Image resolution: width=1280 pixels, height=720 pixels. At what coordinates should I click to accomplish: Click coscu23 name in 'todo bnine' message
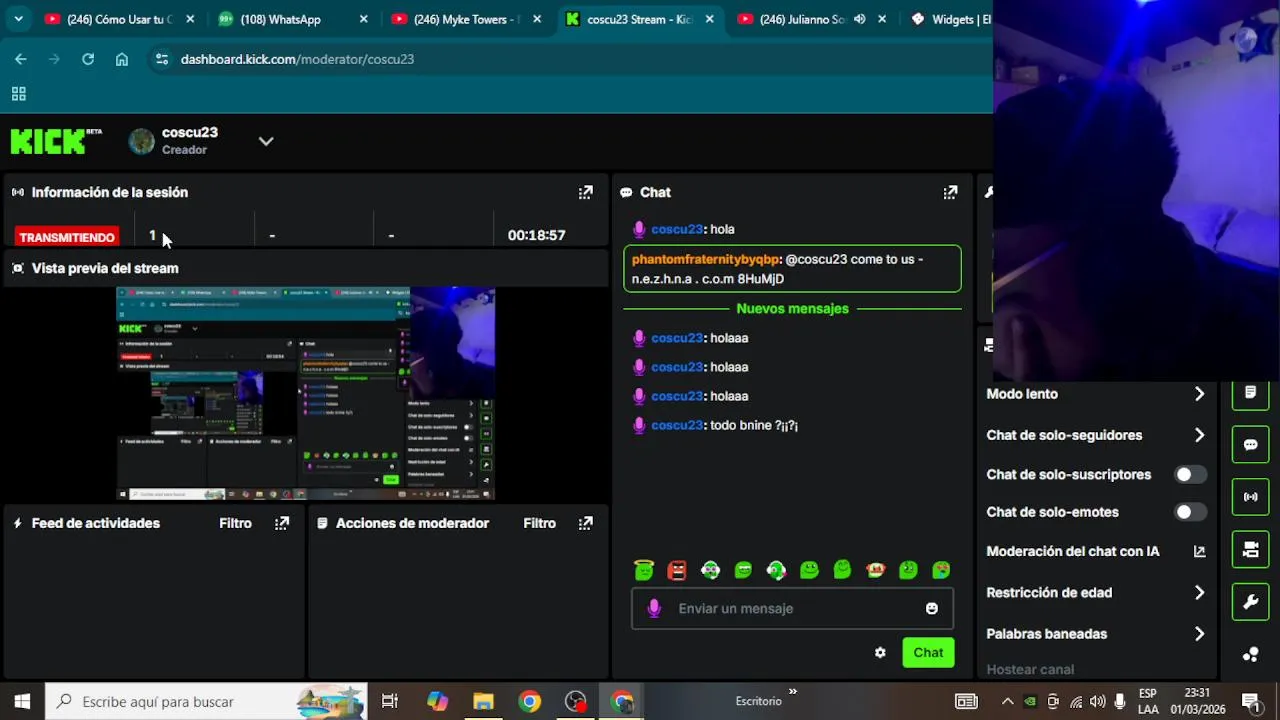pos(677,425)
